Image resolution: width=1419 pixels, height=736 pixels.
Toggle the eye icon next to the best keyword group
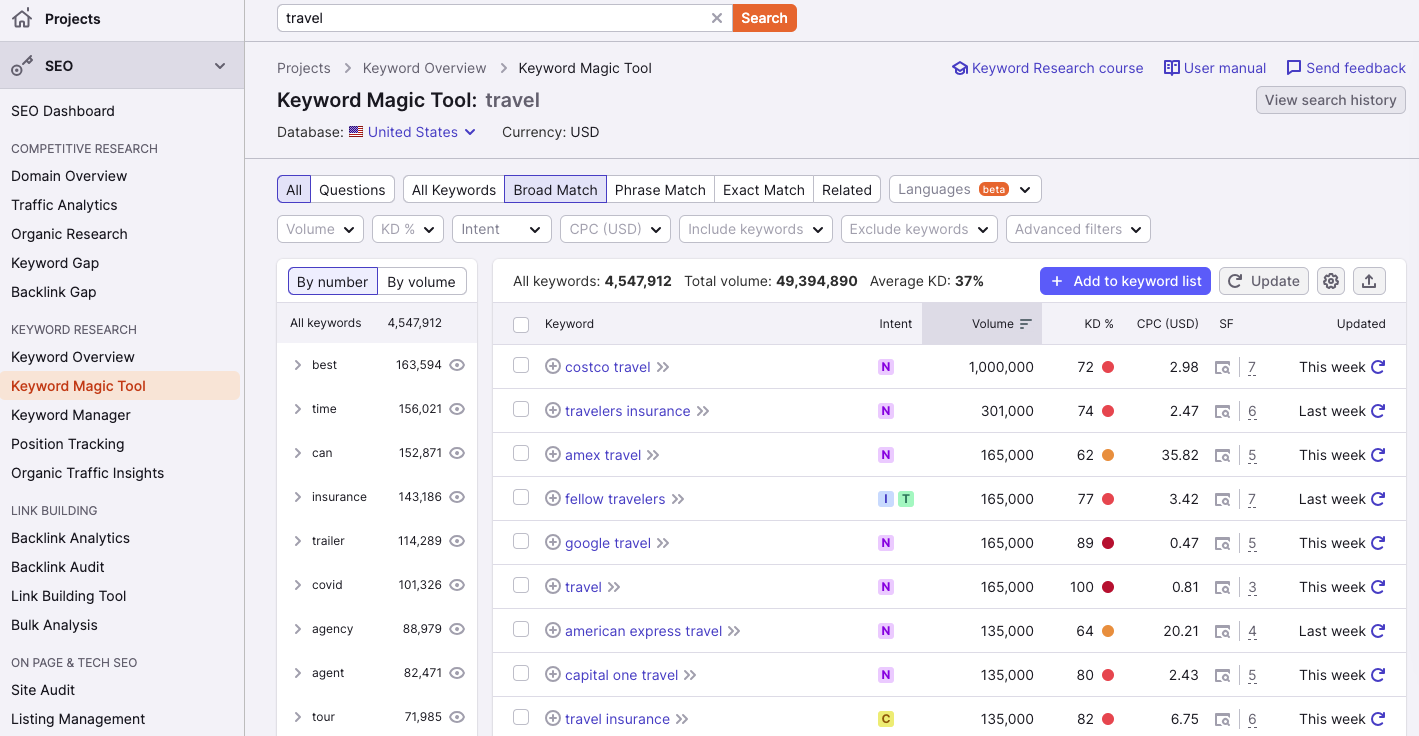[x=457, y=364]
